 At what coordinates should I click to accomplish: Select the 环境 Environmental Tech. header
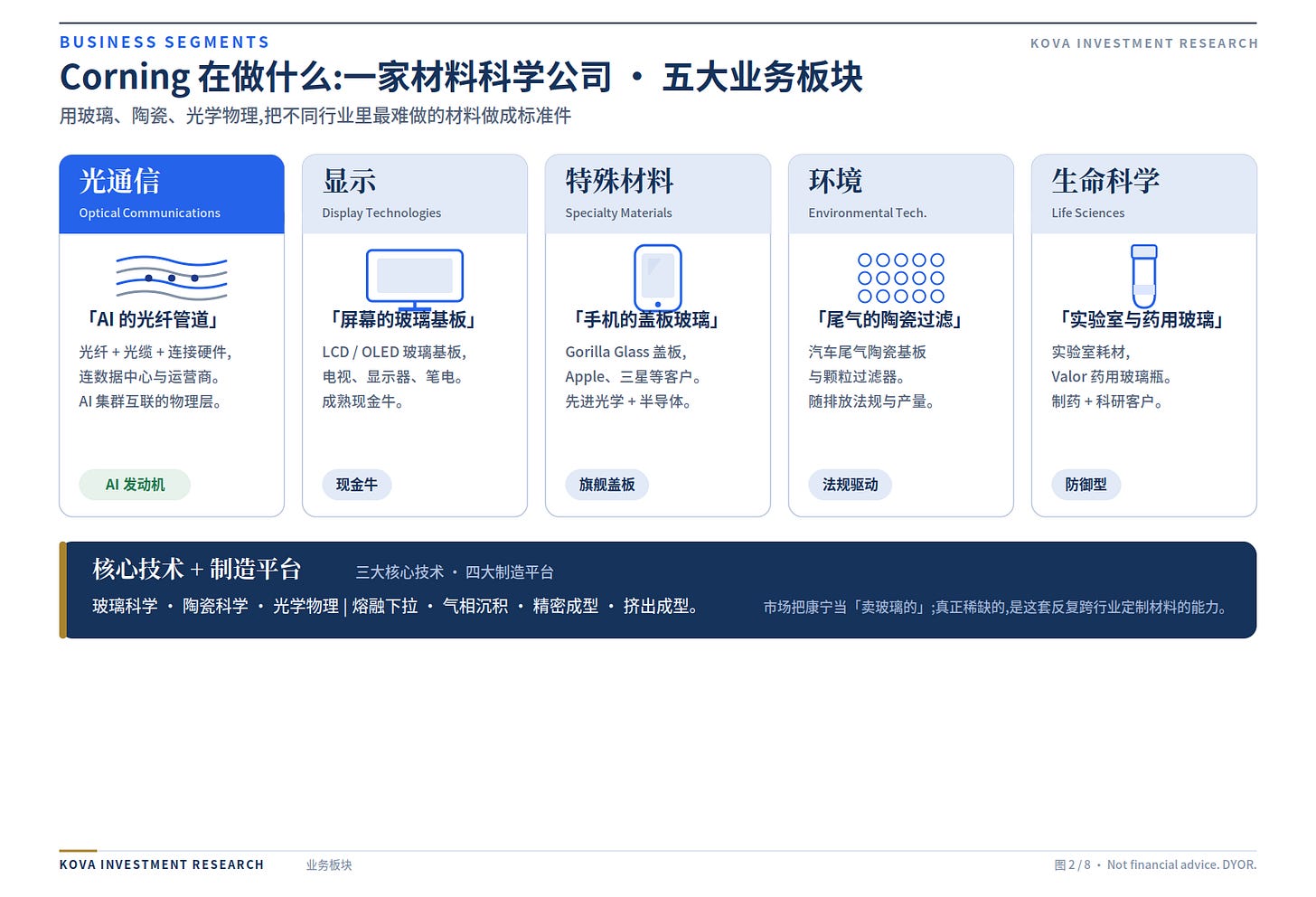901,194
